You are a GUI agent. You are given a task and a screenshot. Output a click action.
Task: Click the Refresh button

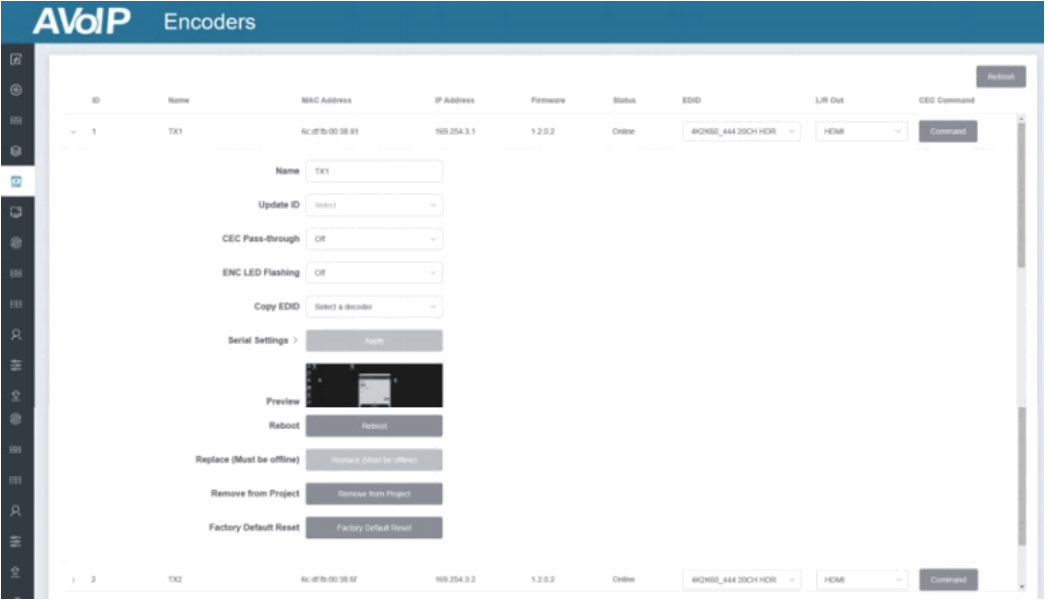pos(1001,76)
